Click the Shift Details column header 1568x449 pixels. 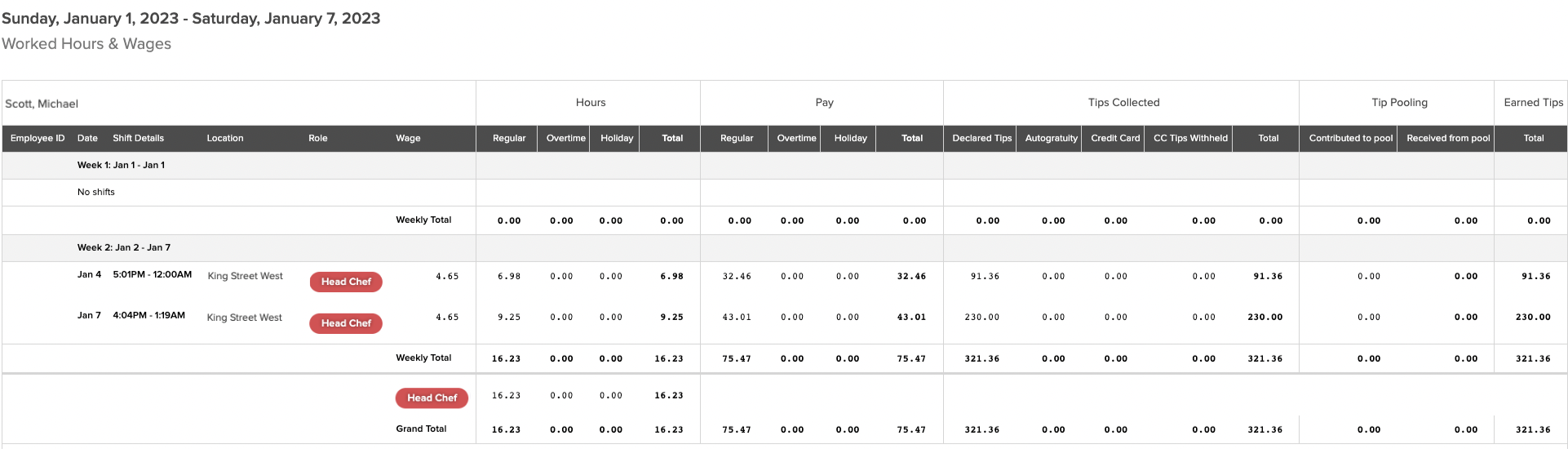(x=138, y=139)
